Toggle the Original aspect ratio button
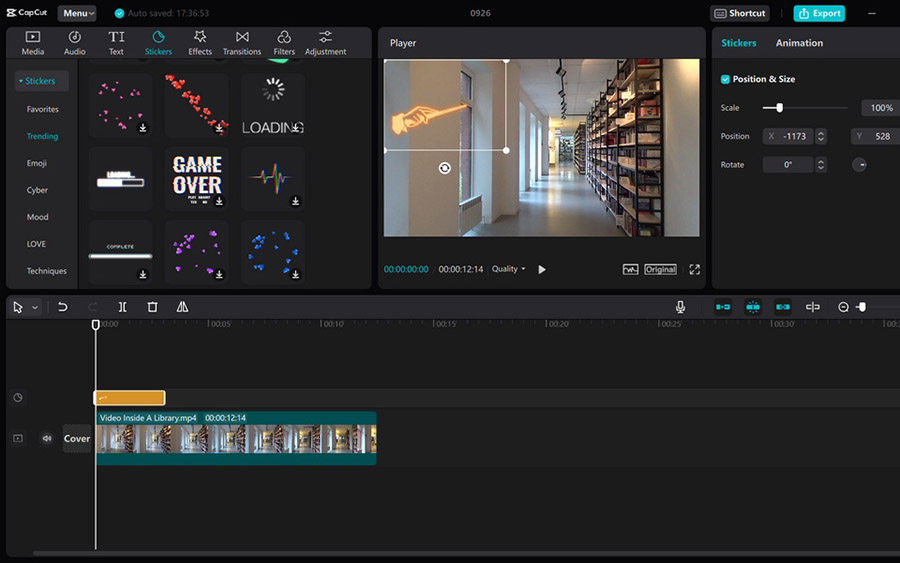The width and height of the screenshot is (900, 563). (660, 269)
